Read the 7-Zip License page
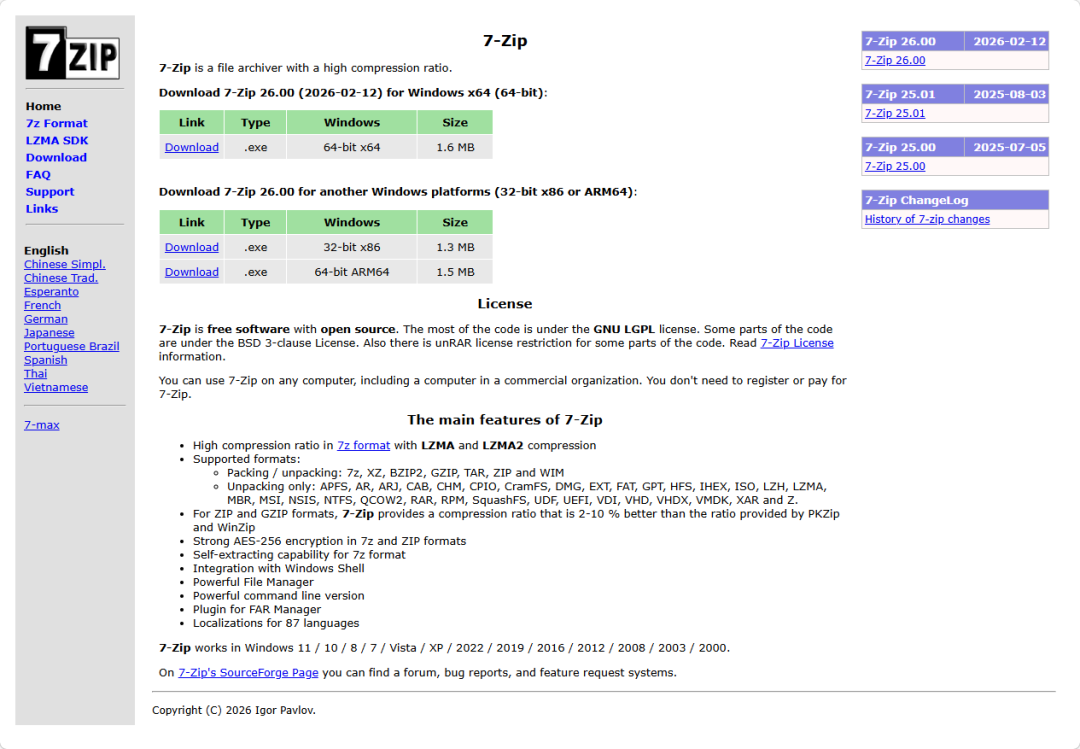Screen dimensions: 1080x749 [x=796, y=343]
